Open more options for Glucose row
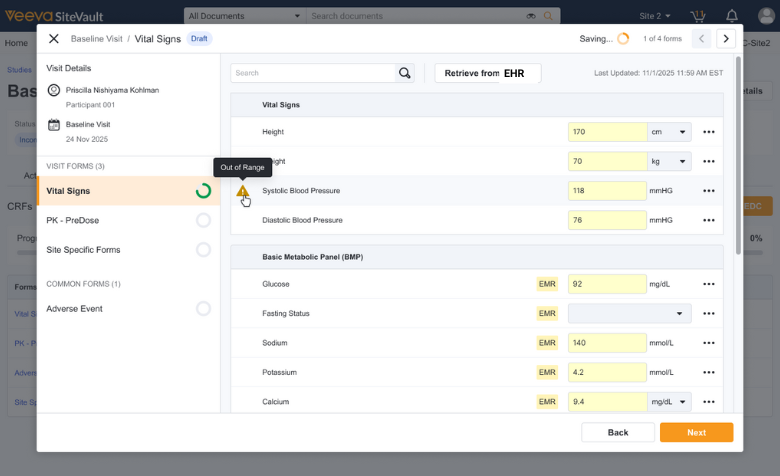 (709, 284)
